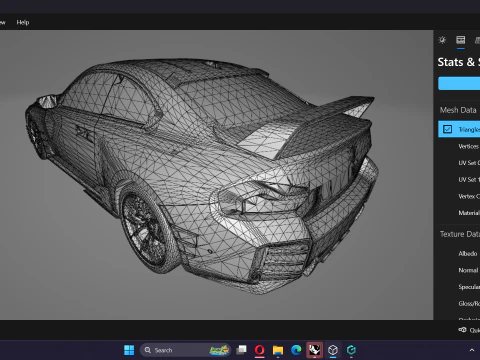The width and height of the screenshot is (480, 360).
Task: Open the Help menu
Action: (23, 22)
